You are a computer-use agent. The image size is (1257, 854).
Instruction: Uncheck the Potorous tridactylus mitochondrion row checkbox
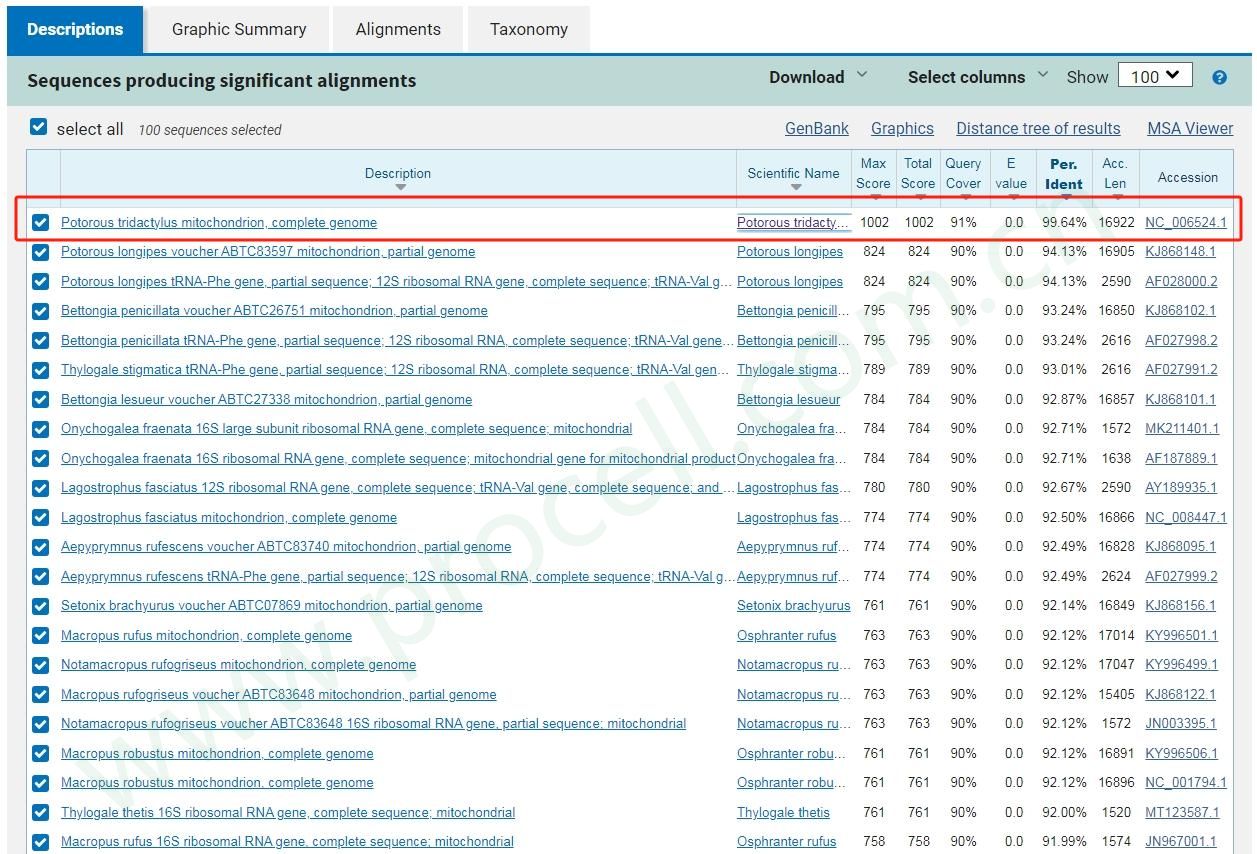(40, 223)
